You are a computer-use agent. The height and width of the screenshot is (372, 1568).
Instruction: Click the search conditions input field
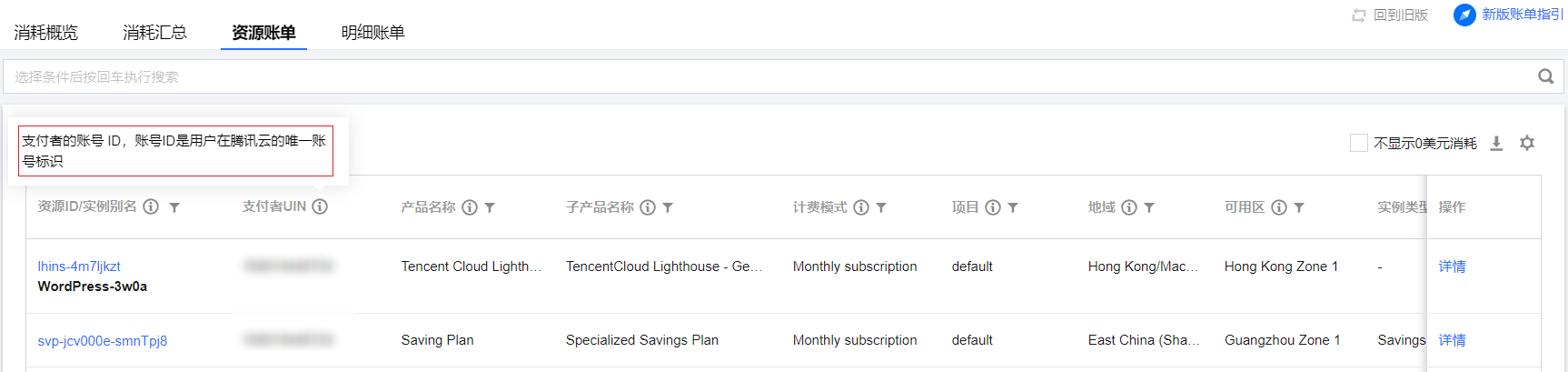tap(763, 76)
